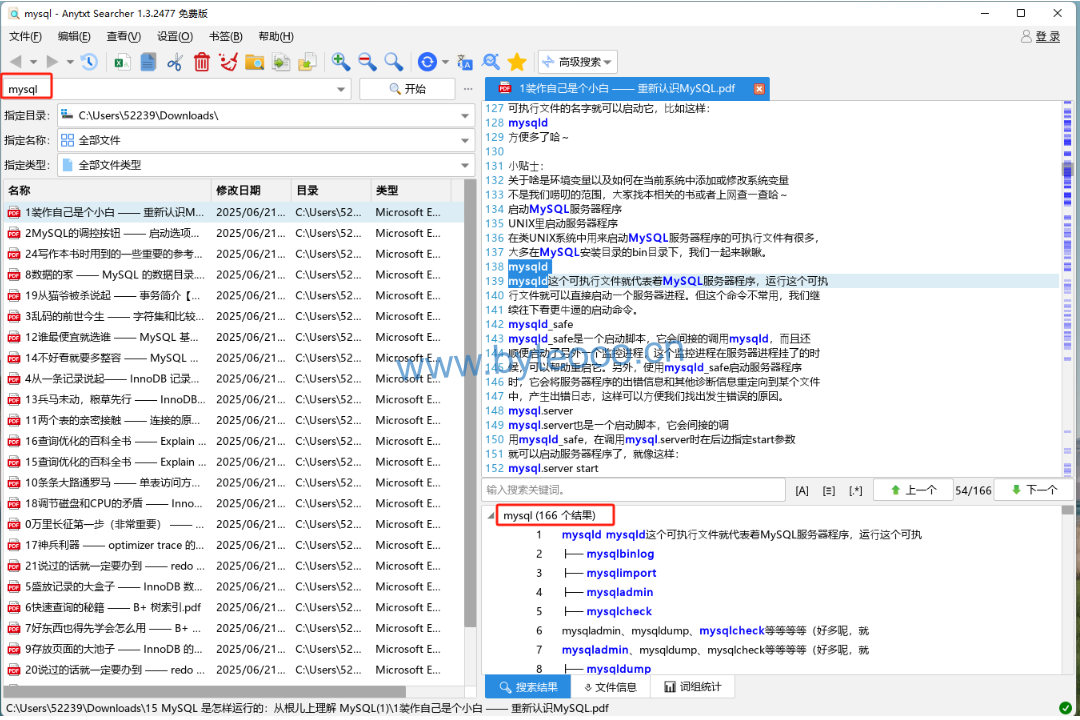Toggle case-sensitive [A] option
This screenshot has width=1080, height=720.
tap(802, 491)
